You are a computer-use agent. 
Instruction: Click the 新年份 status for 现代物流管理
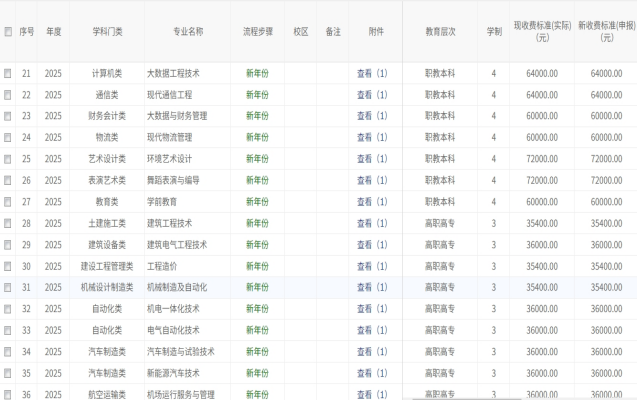pos(257,138)
